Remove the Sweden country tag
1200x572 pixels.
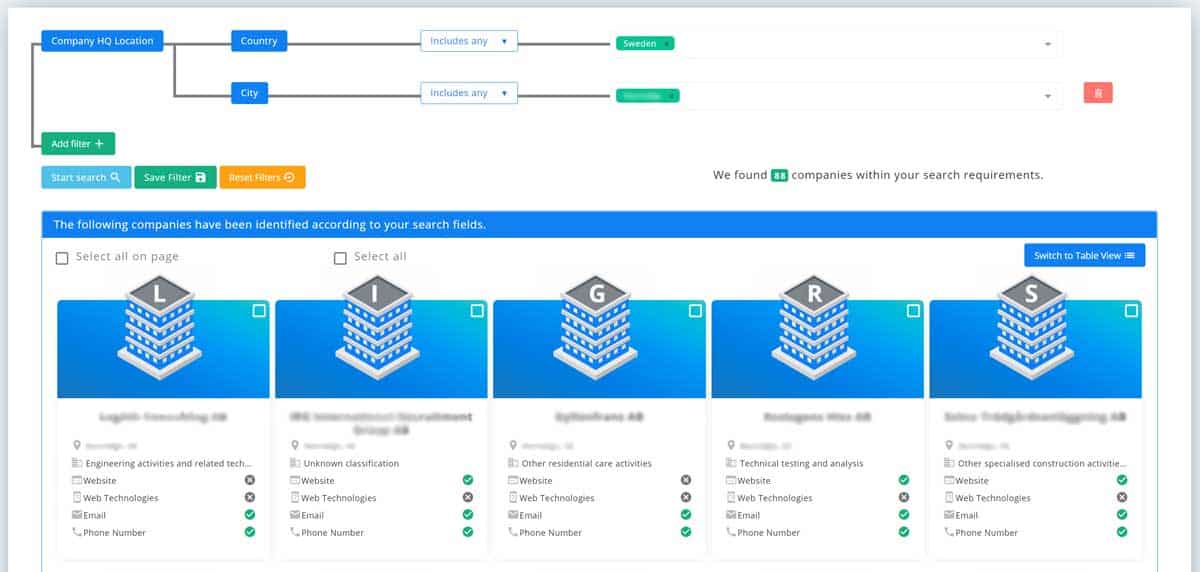666,44
